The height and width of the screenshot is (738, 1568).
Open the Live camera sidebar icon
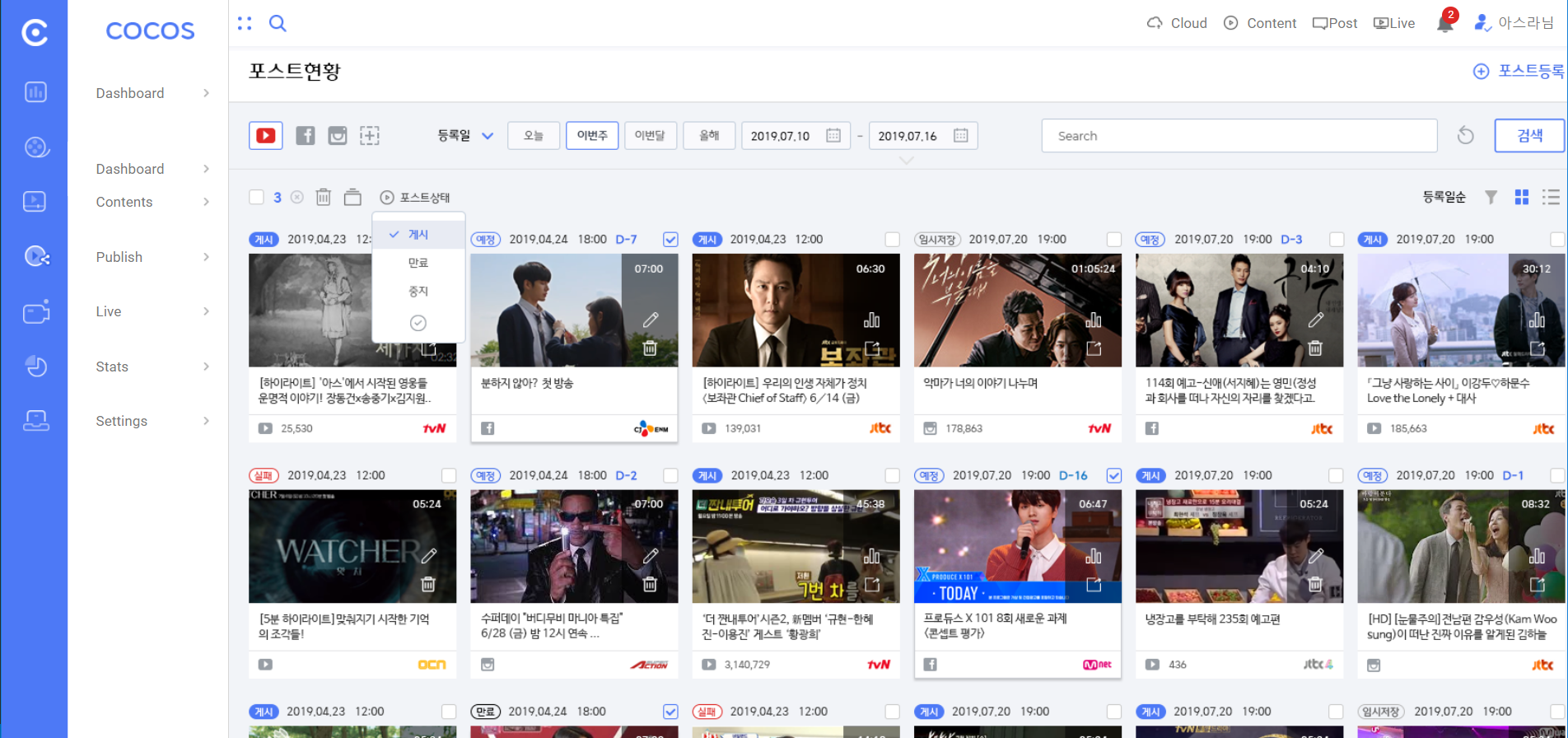coord(35,311)
